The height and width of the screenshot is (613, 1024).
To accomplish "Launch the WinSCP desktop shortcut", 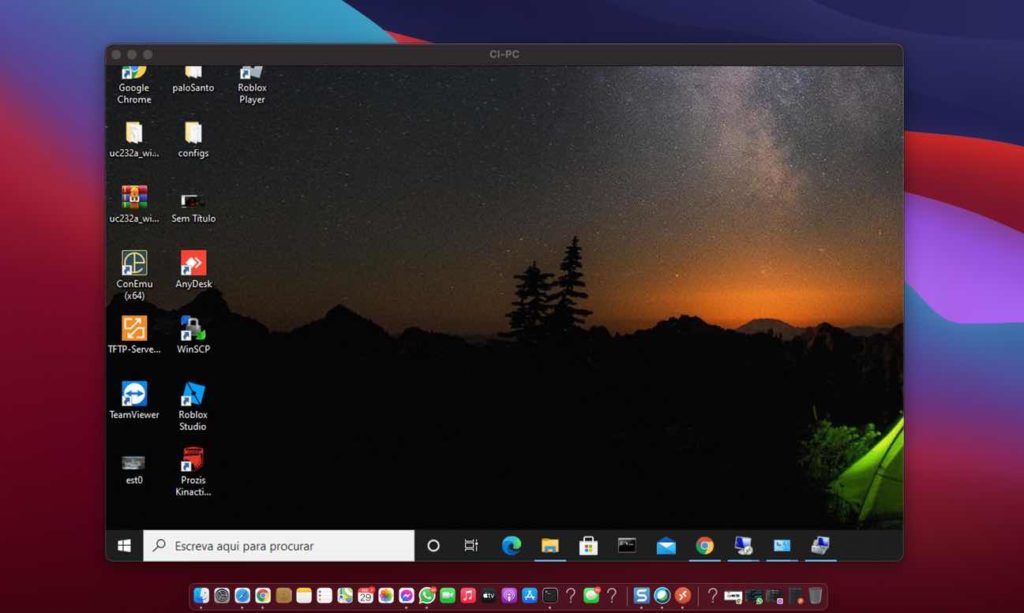I will pyautogui.click(x=193, y=335).
